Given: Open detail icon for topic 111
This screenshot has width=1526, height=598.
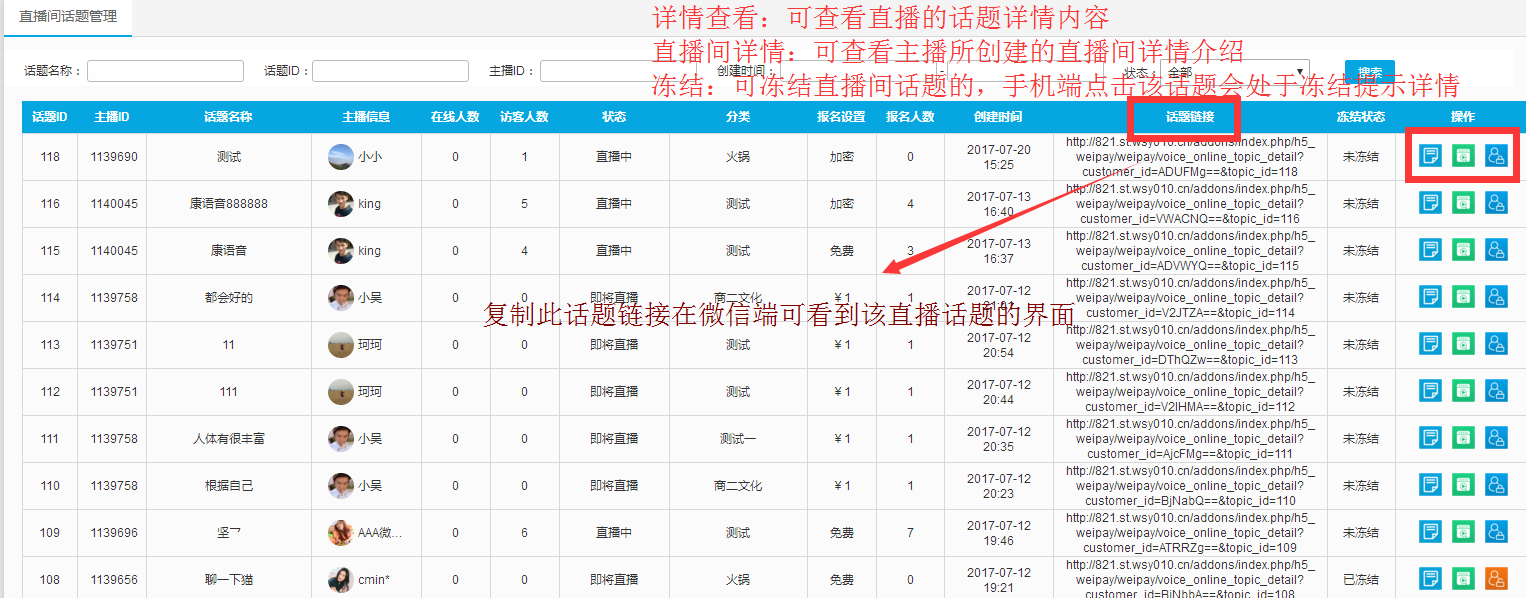Looking at the screenshot, I should [1430, 438].
